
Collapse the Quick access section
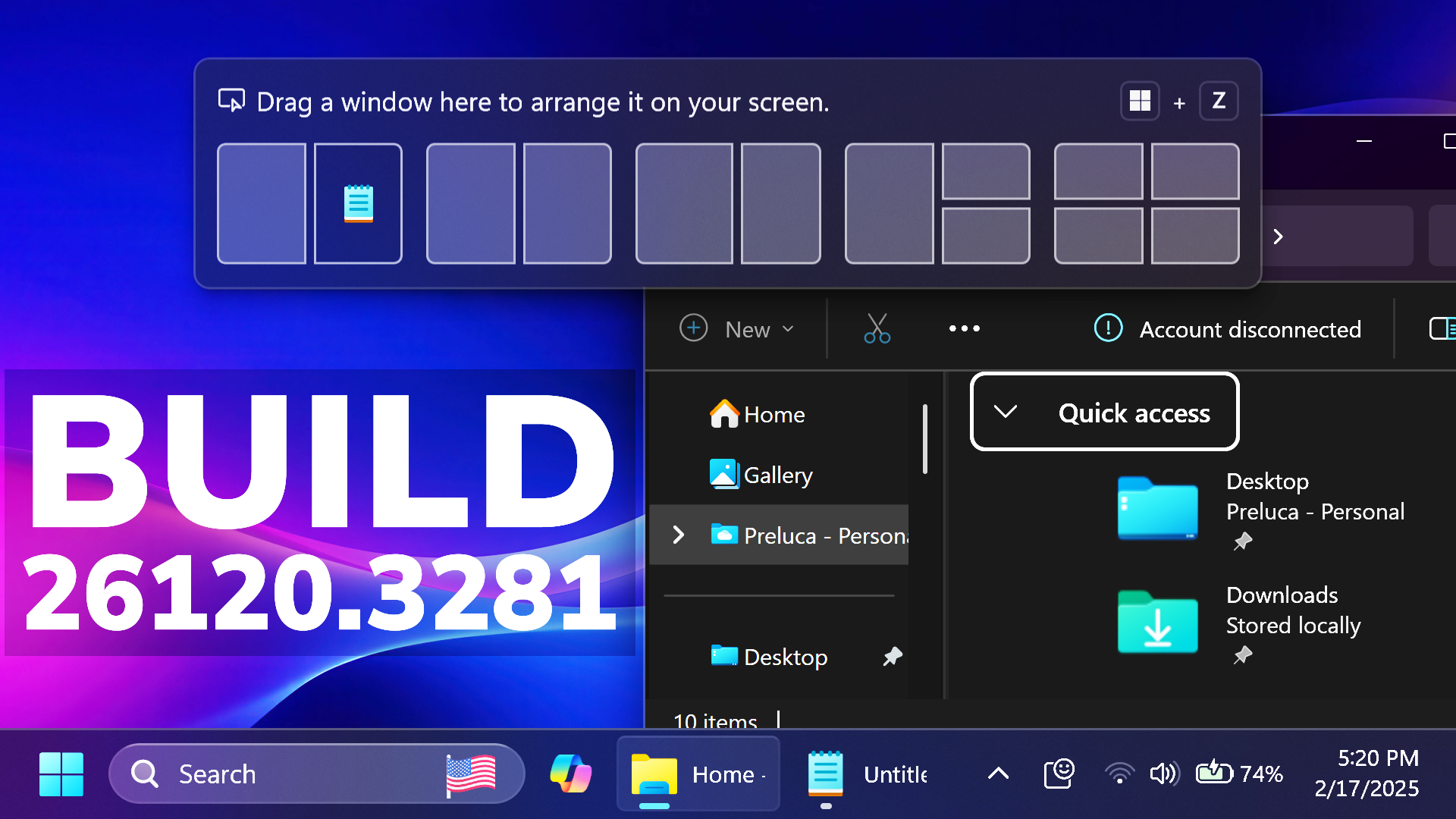coord(1005,412)
